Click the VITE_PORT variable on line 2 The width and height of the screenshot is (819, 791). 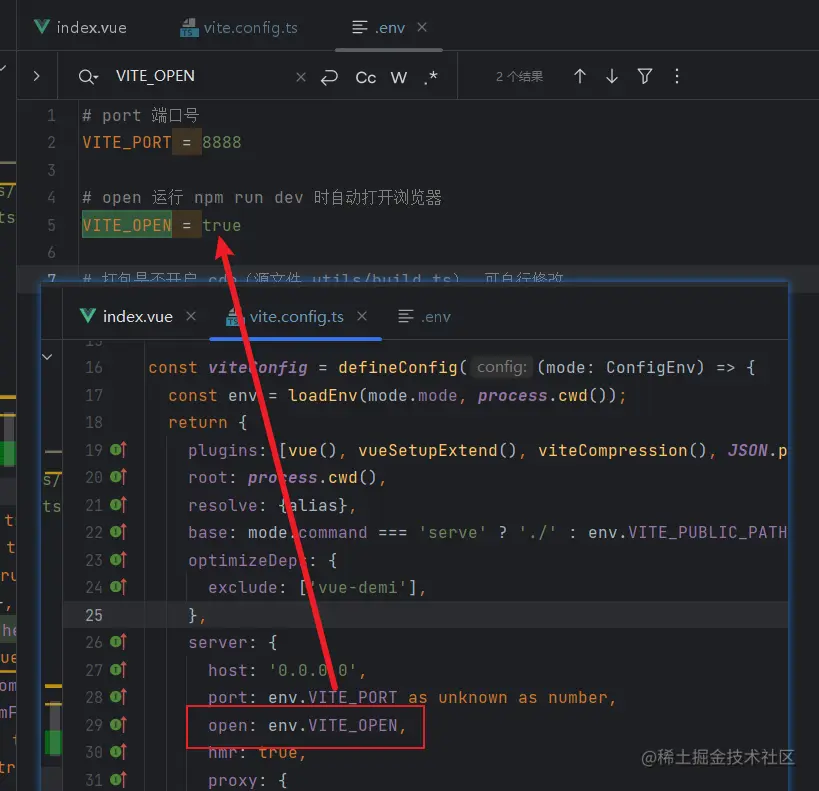click(x=127, y=142)
